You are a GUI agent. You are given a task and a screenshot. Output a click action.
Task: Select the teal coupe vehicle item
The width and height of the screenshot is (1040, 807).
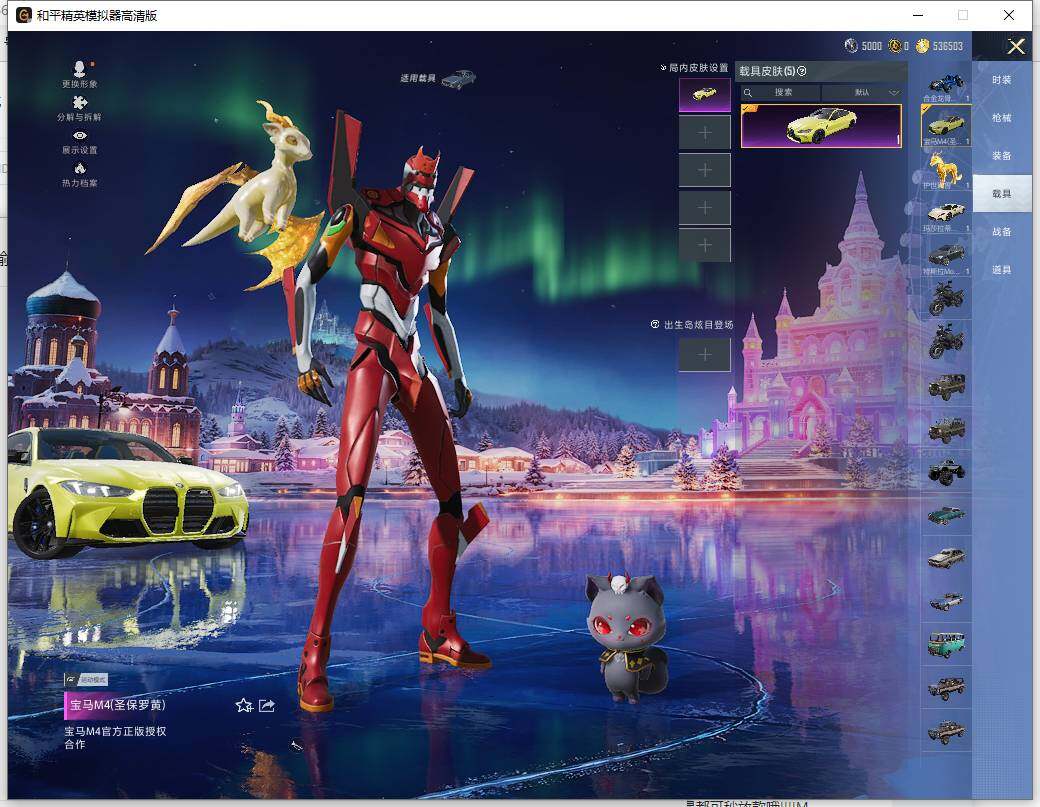point(946,515)
